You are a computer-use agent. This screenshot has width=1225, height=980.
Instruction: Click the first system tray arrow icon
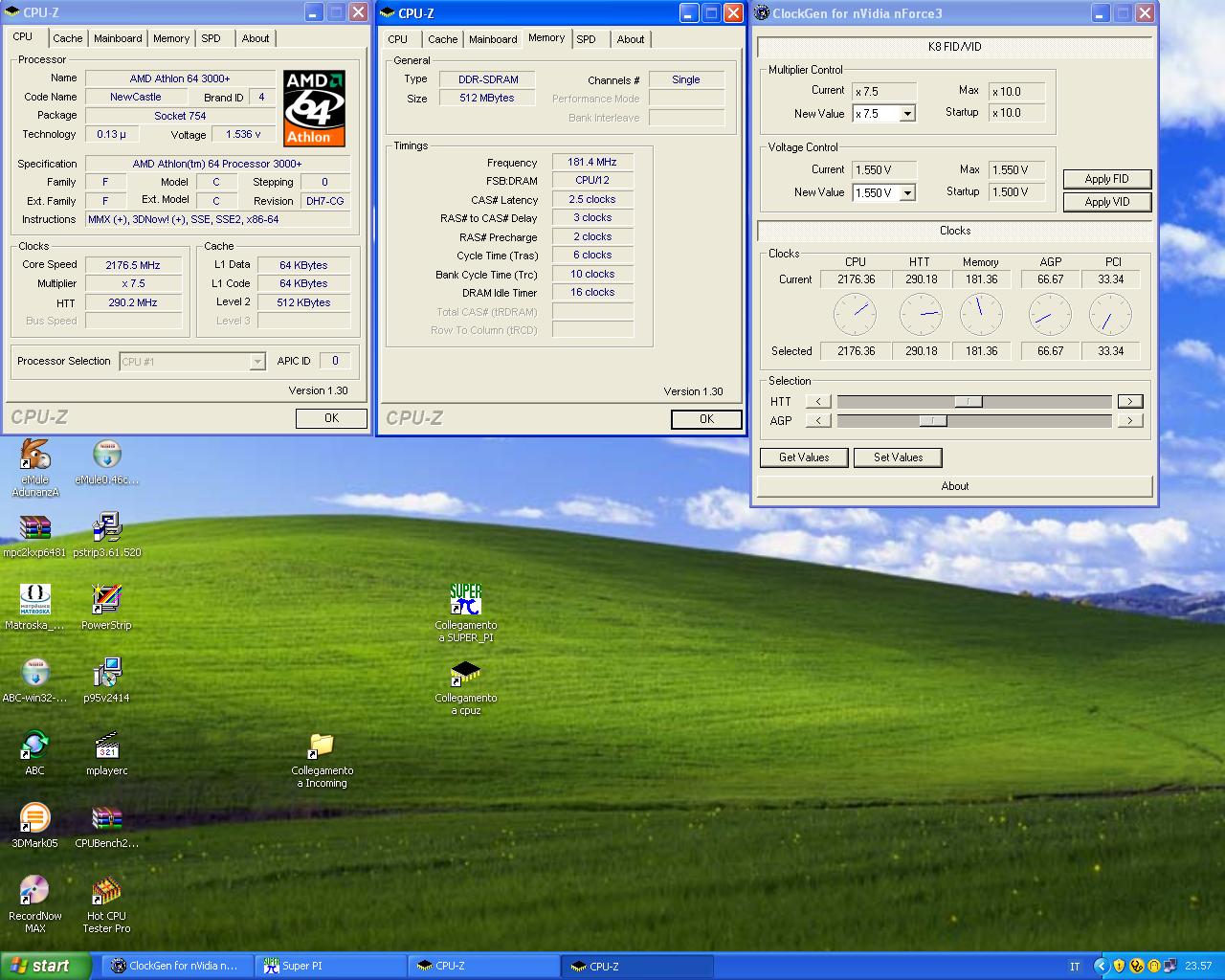click(x=1101, y=966)
